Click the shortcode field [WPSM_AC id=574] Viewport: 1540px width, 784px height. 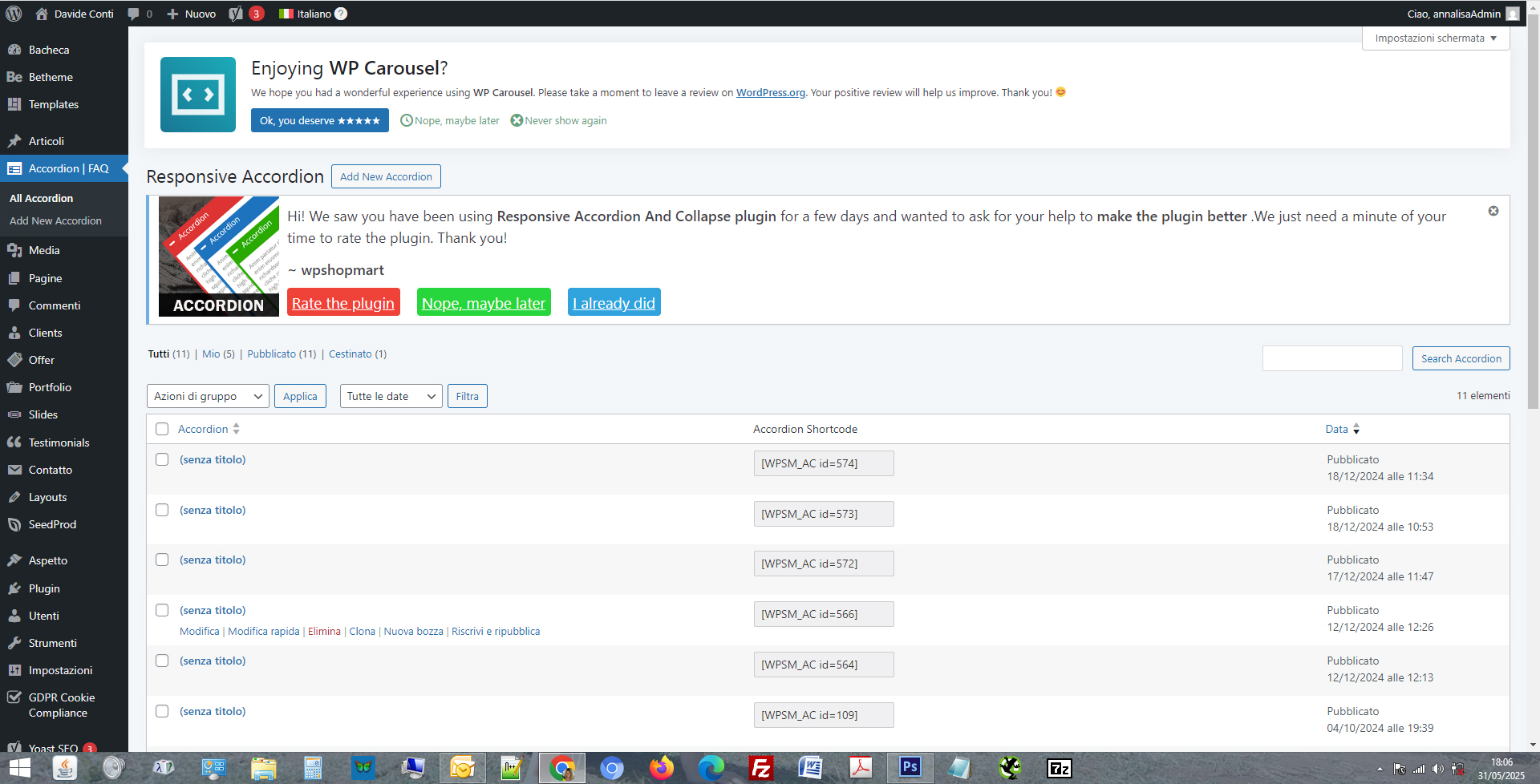coord(824,463)
